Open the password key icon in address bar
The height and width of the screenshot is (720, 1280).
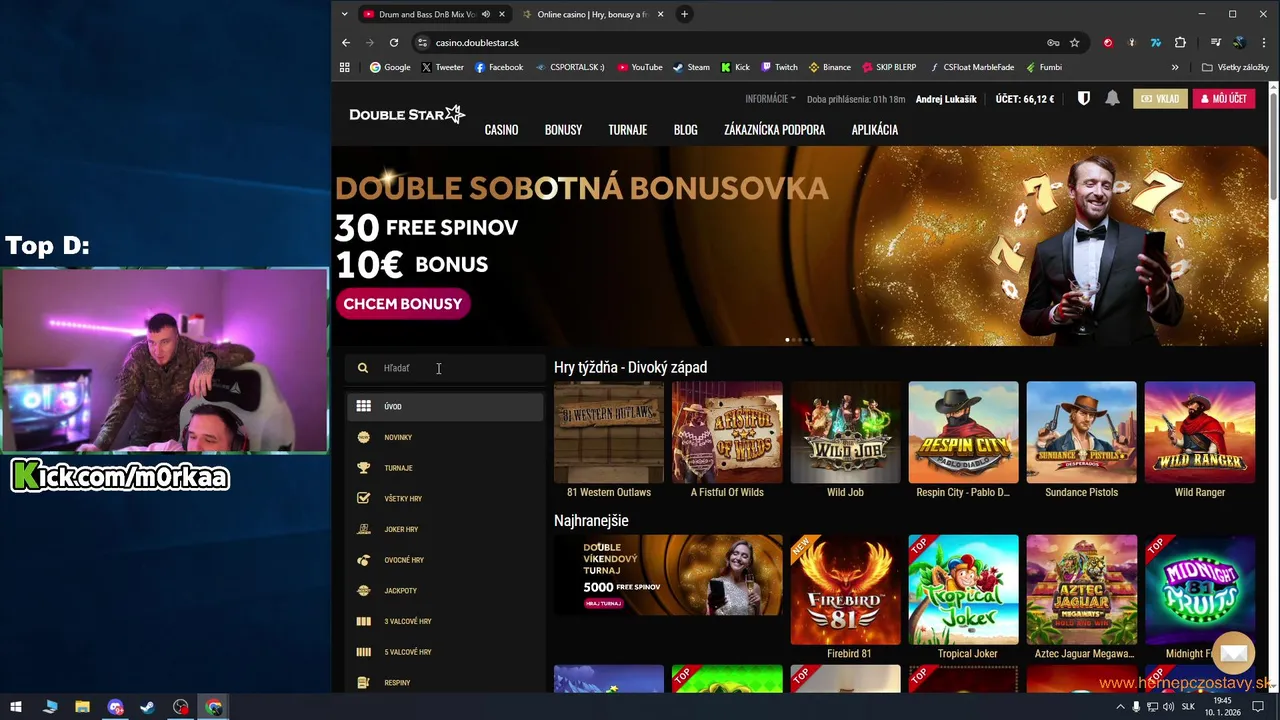pos(1053,43)
